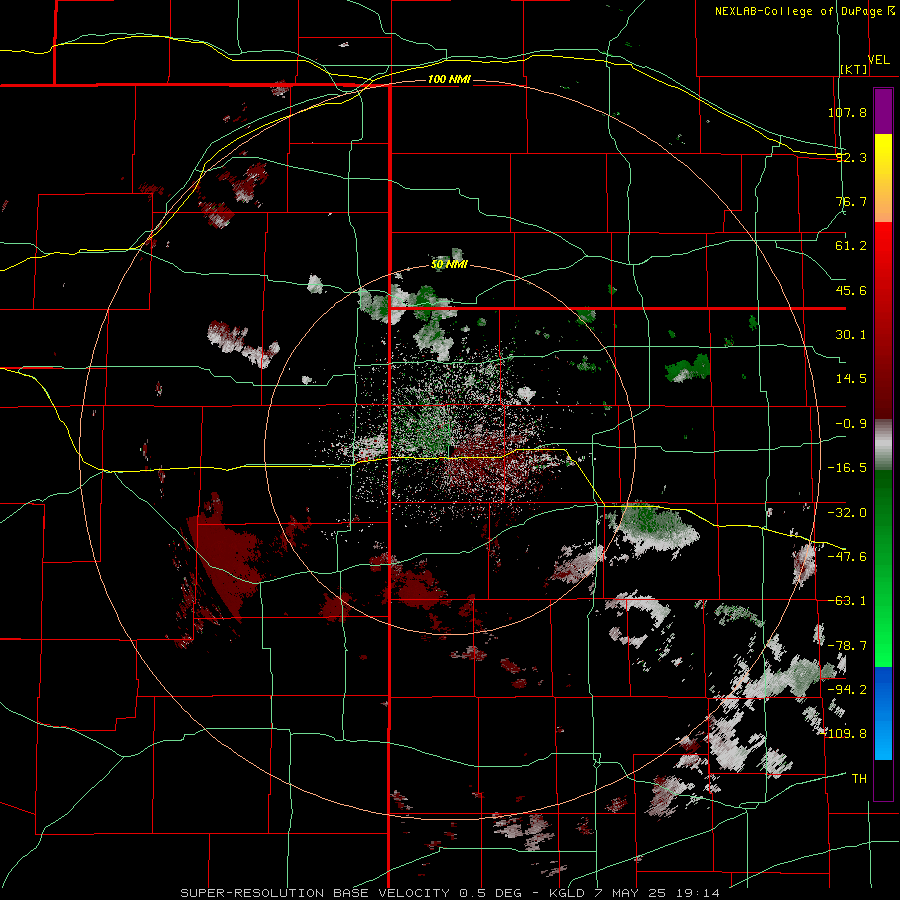The height and width of the screenshot is (900, 900).
Task: Click the 50 NMI range ring label
Action: coord(449,265)
